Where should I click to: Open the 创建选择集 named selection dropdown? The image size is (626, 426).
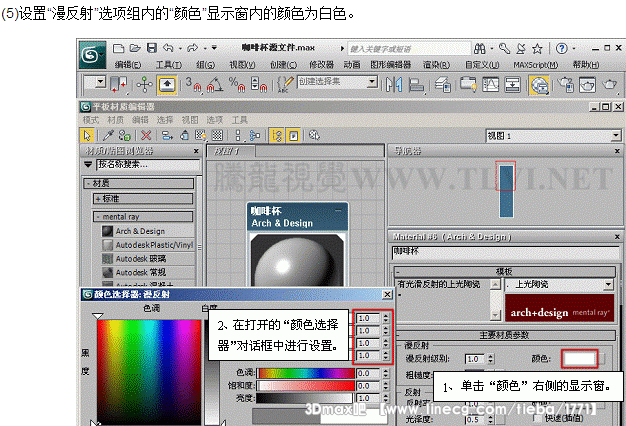pyautogui.click(x=372, y=82)
